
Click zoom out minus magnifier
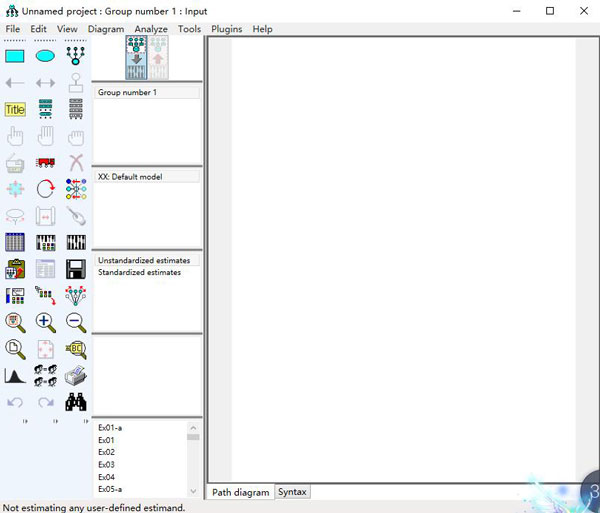pyautogui.click(x=76, y=323)
